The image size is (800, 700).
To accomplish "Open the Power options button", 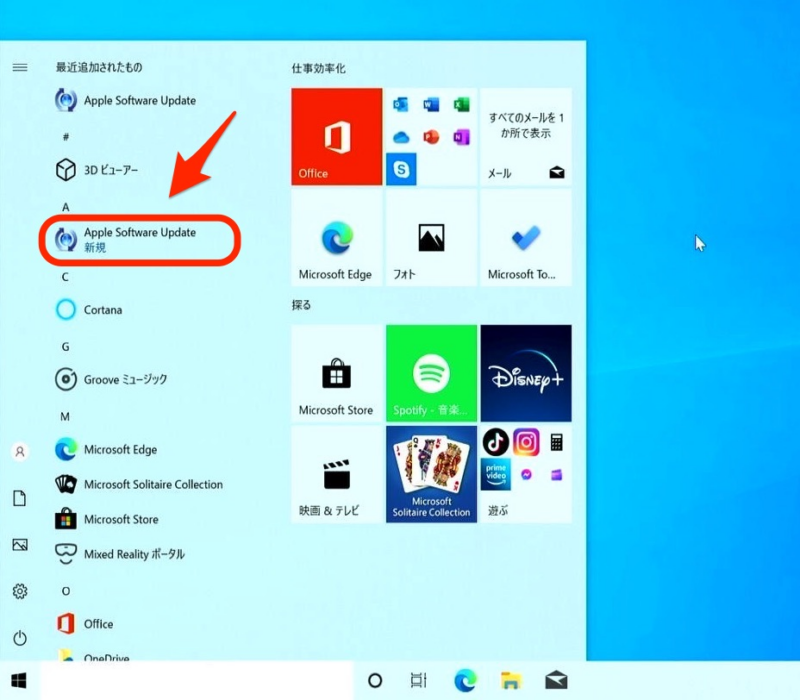I will (20, 638).
